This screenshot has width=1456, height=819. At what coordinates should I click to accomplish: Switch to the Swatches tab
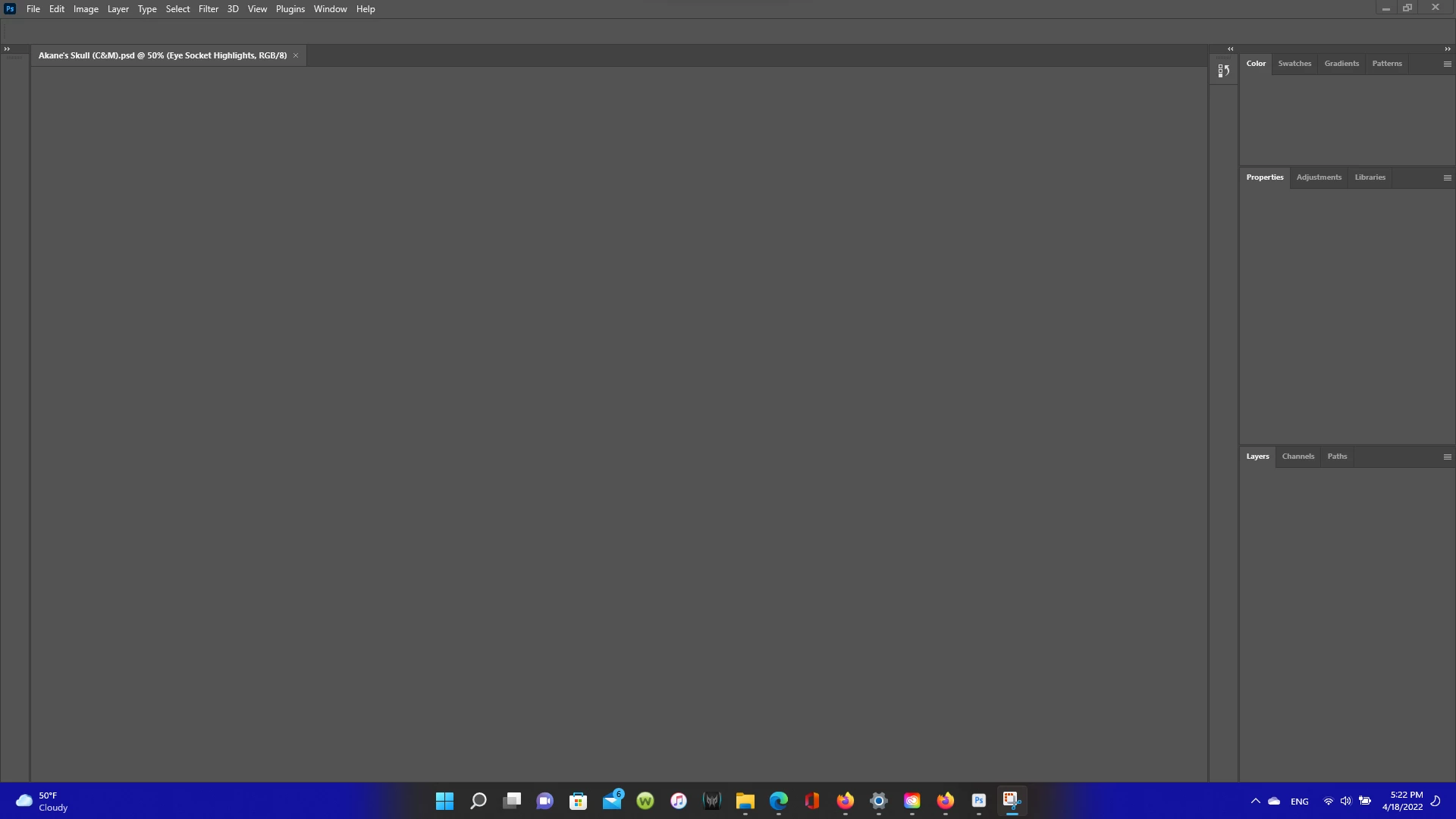[x=1294, y=64]
